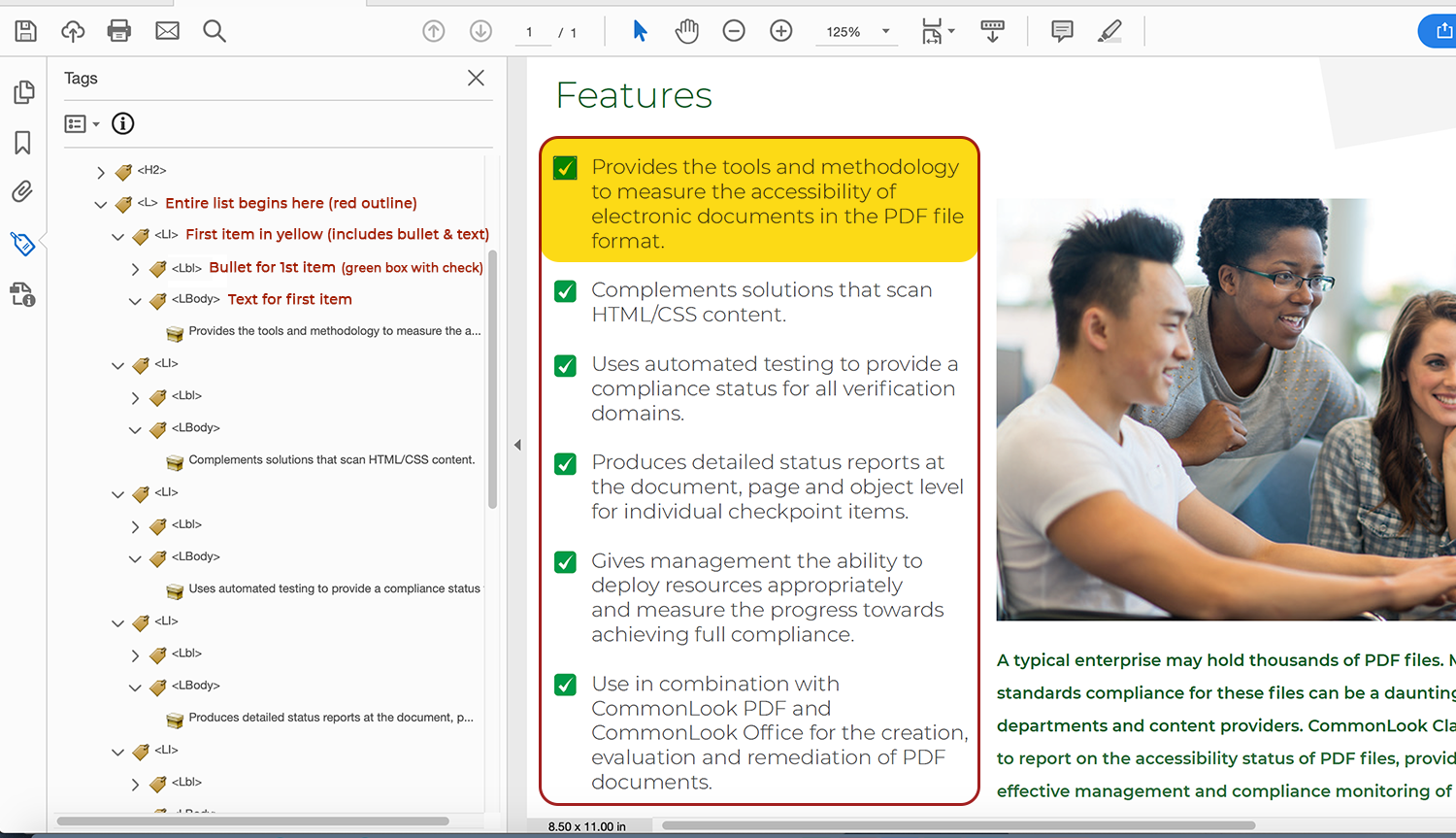Choose the Hand pan tool
The width and height of the screenshot is (1456, 838).
point(687,31)
